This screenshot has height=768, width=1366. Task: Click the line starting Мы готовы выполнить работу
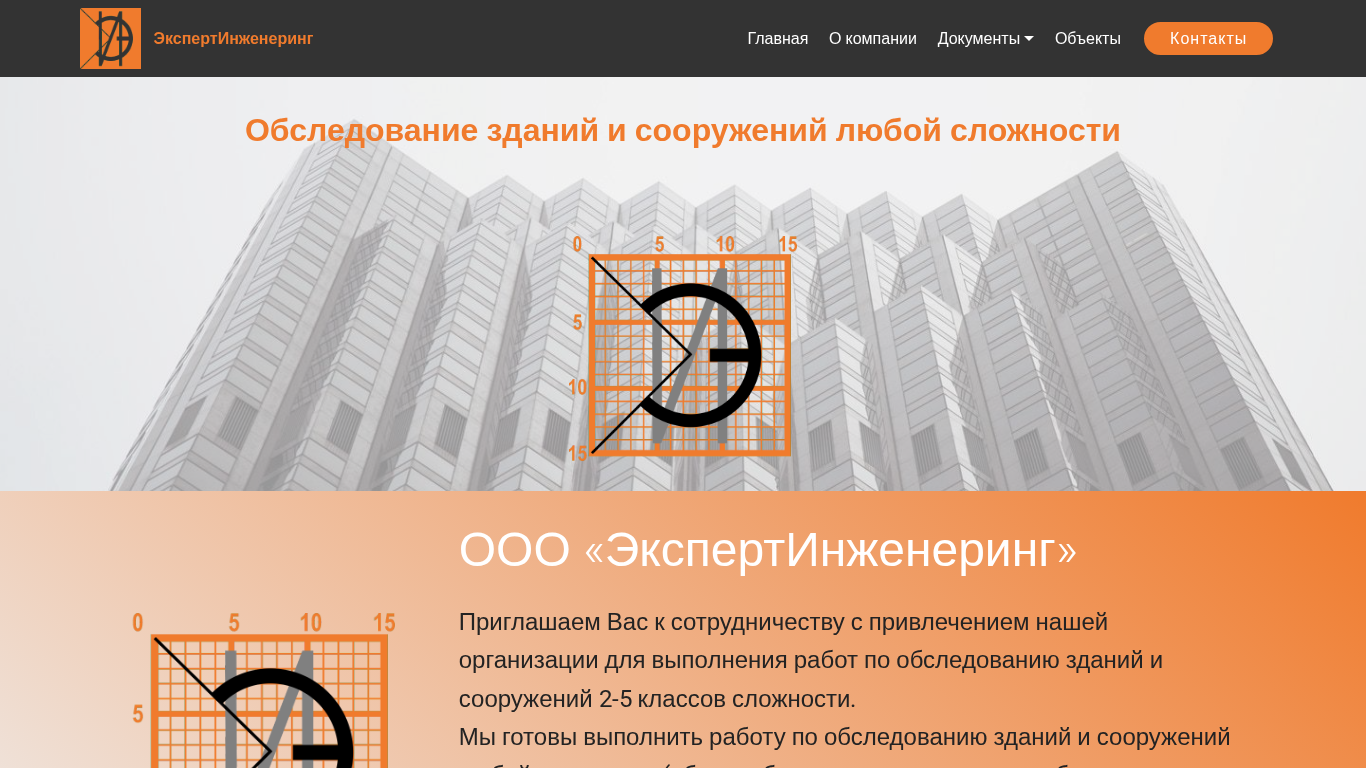point(844,737)
